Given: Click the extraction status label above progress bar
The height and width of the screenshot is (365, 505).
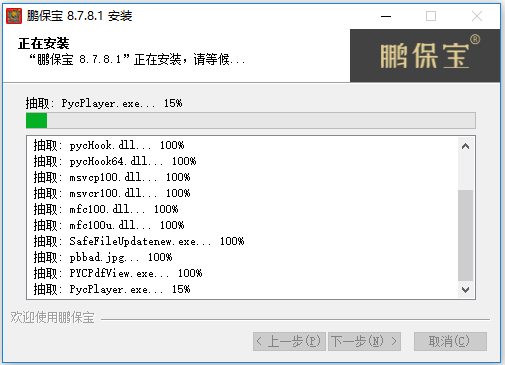Looking at the screenshot, I should pos(104,103).
